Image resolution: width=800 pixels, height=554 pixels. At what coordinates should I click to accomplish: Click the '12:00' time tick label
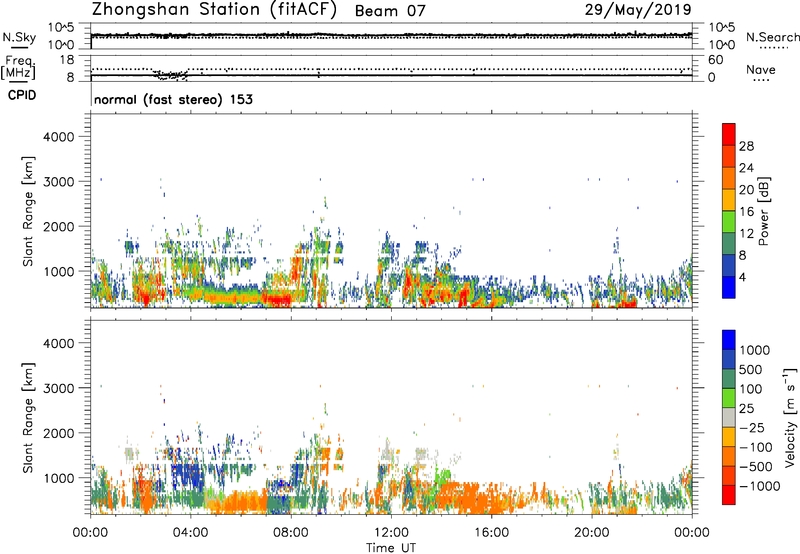coord(391,533)
